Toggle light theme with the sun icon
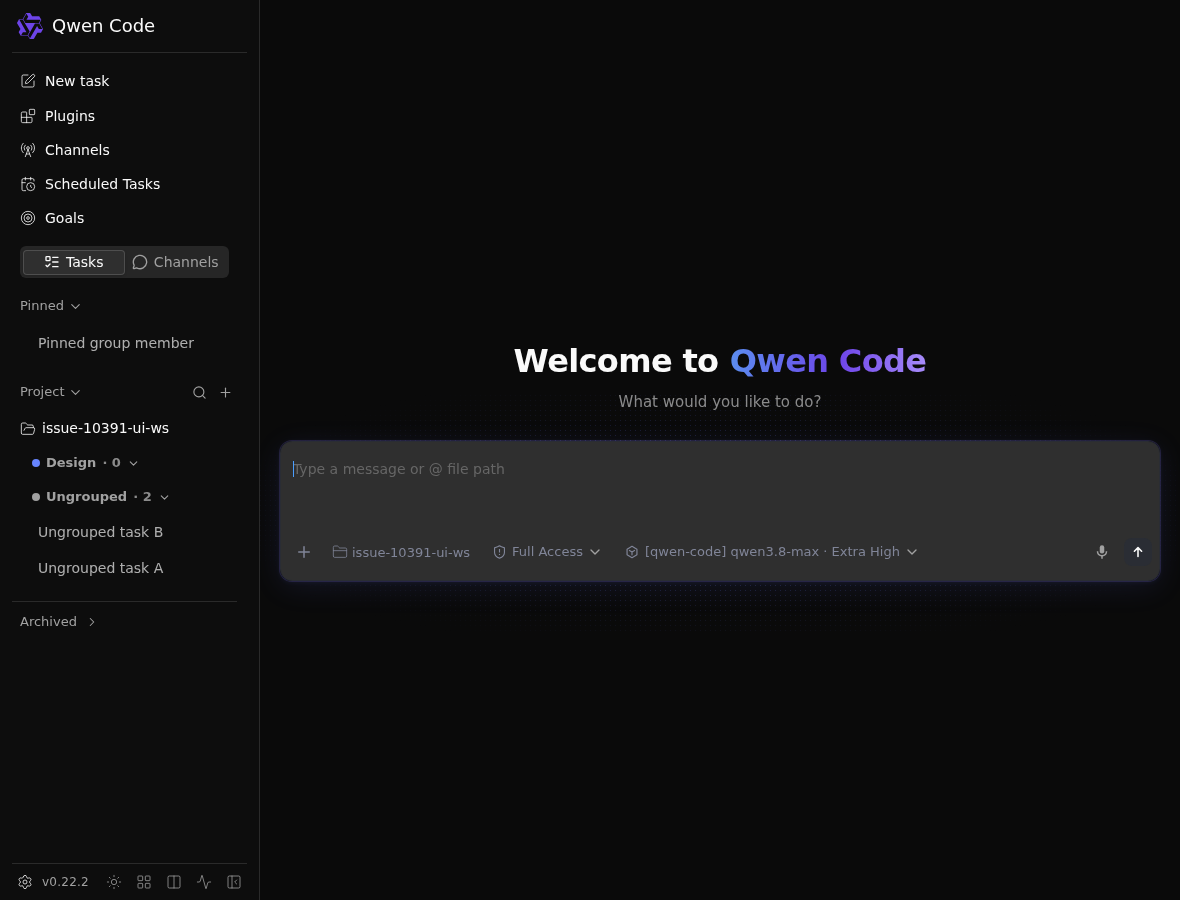Screen dimensions: 1180x900 pos(114,882)
